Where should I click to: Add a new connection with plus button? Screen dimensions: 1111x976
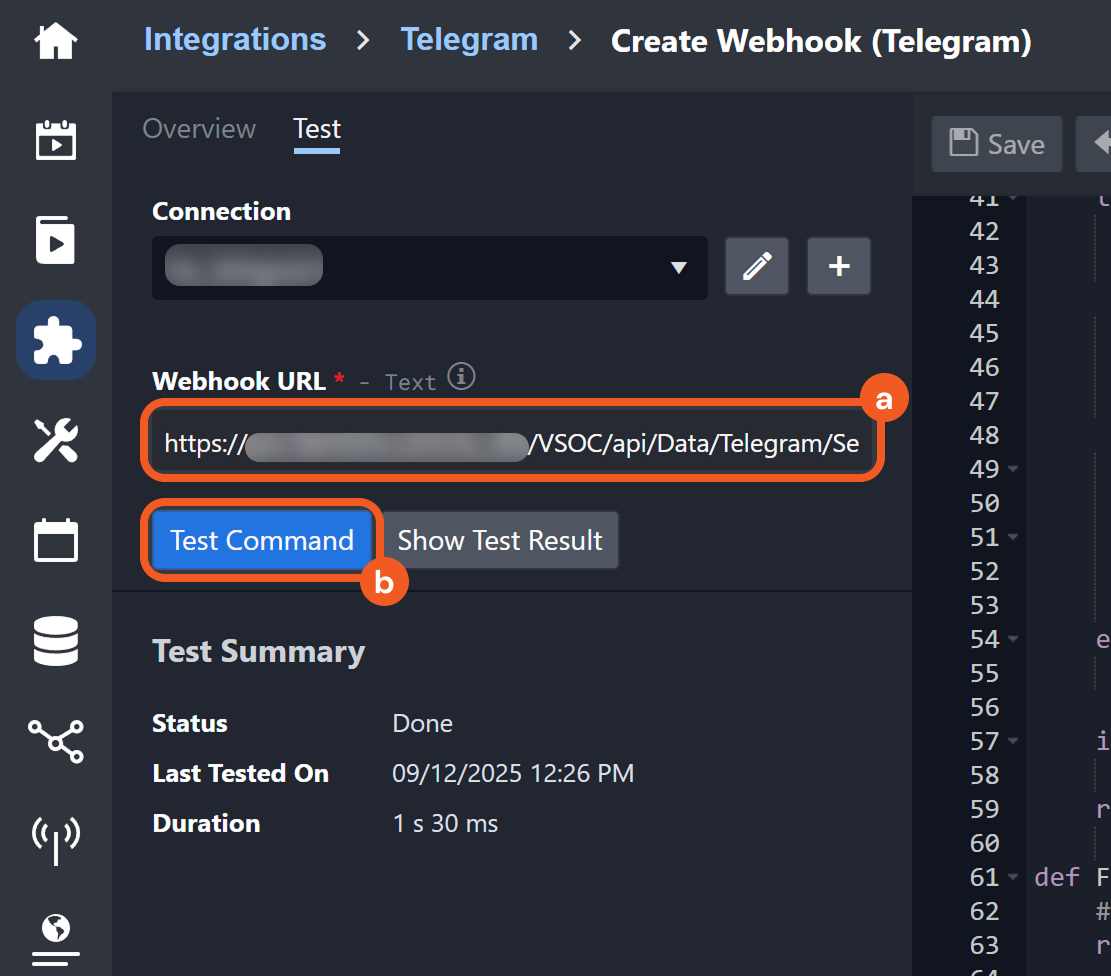coord(839,266)
